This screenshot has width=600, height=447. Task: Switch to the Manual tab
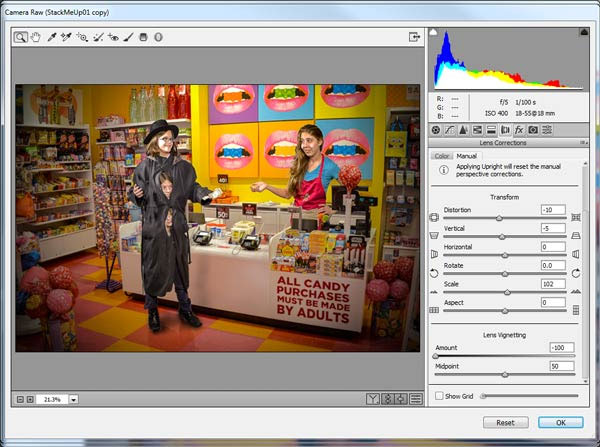point(466,156)
